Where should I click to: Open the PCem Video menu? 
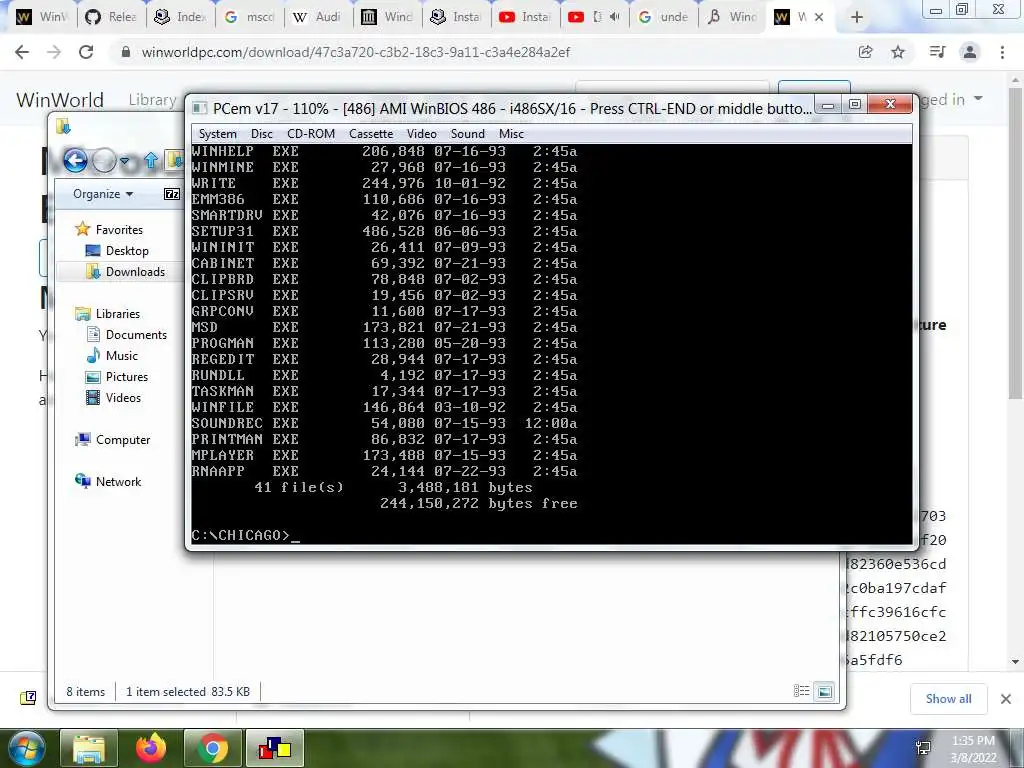(x=421, y=134)
